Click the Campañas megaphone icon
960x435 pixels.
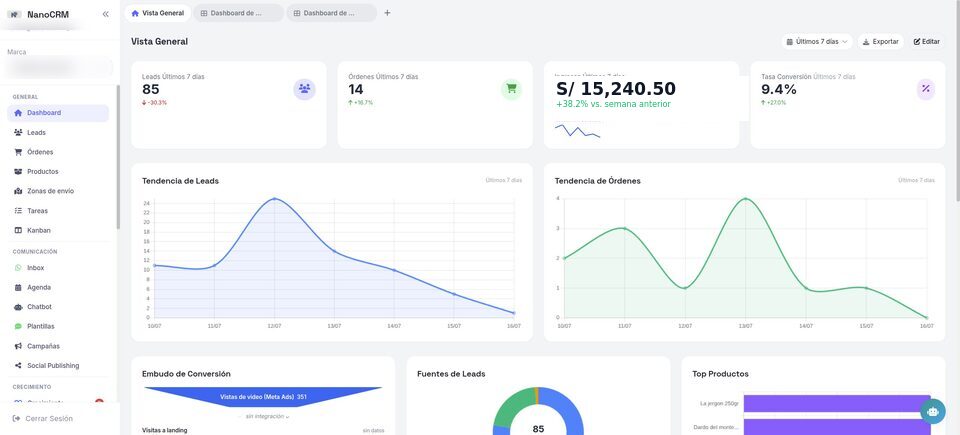[18, 346]
